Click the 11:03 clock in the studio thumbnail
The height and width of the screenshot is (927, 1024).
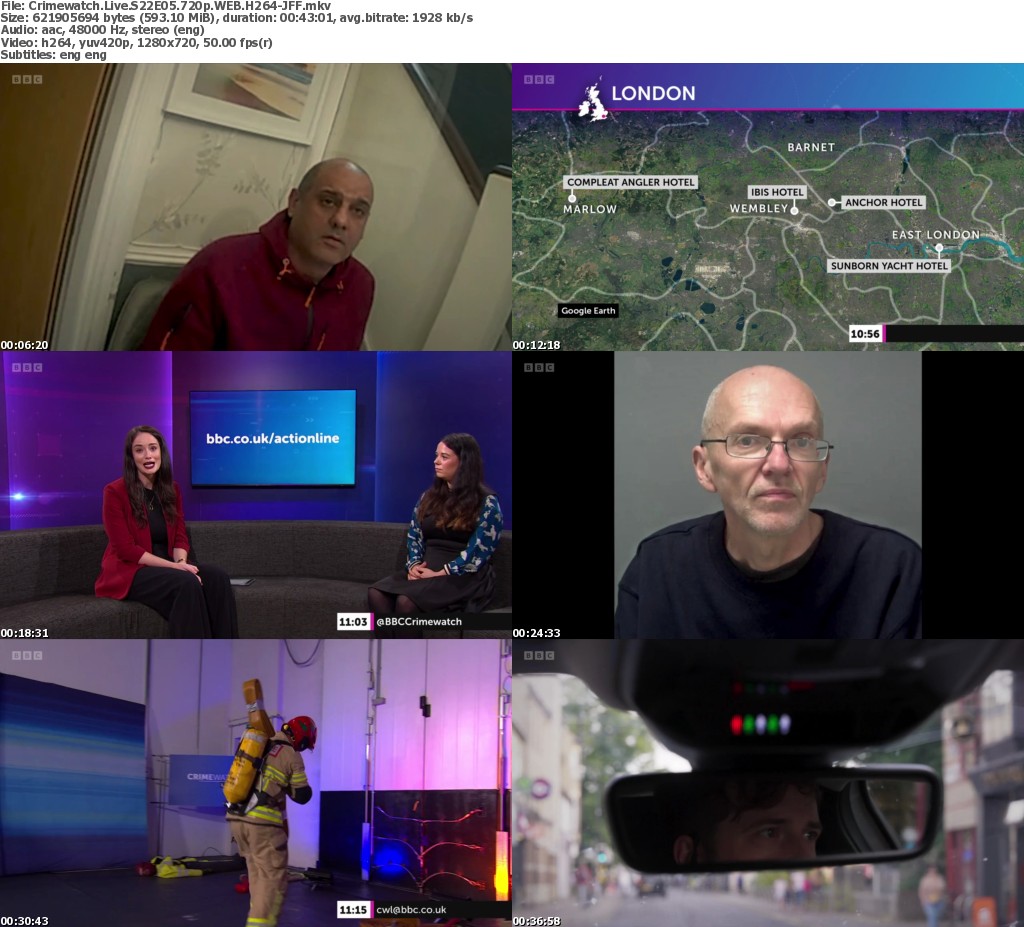coord(353,622)
